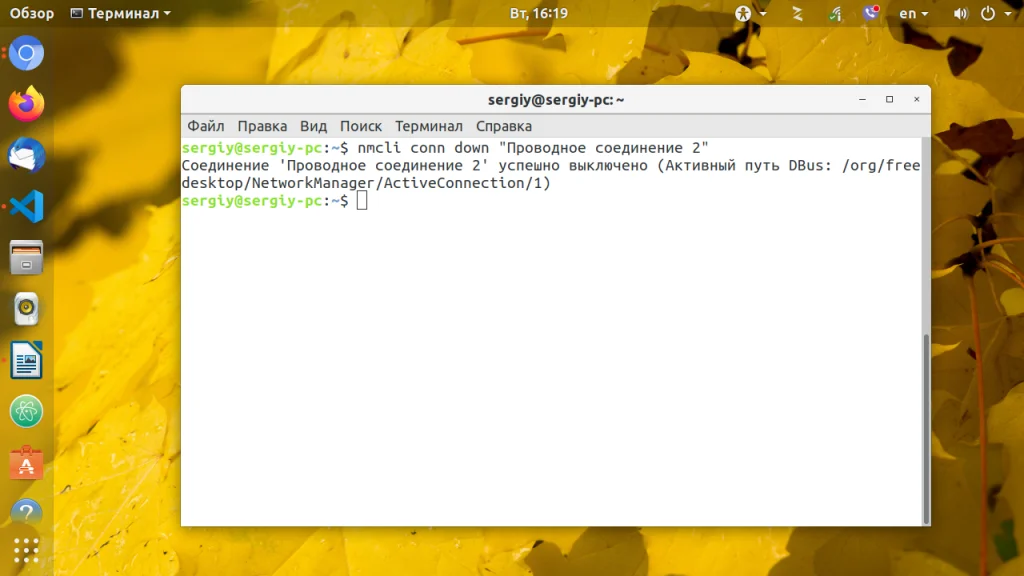Open Rhythmbox speaker icon in dock
The width and height of the screenshot is (1024, 576).
pos(26,308)
